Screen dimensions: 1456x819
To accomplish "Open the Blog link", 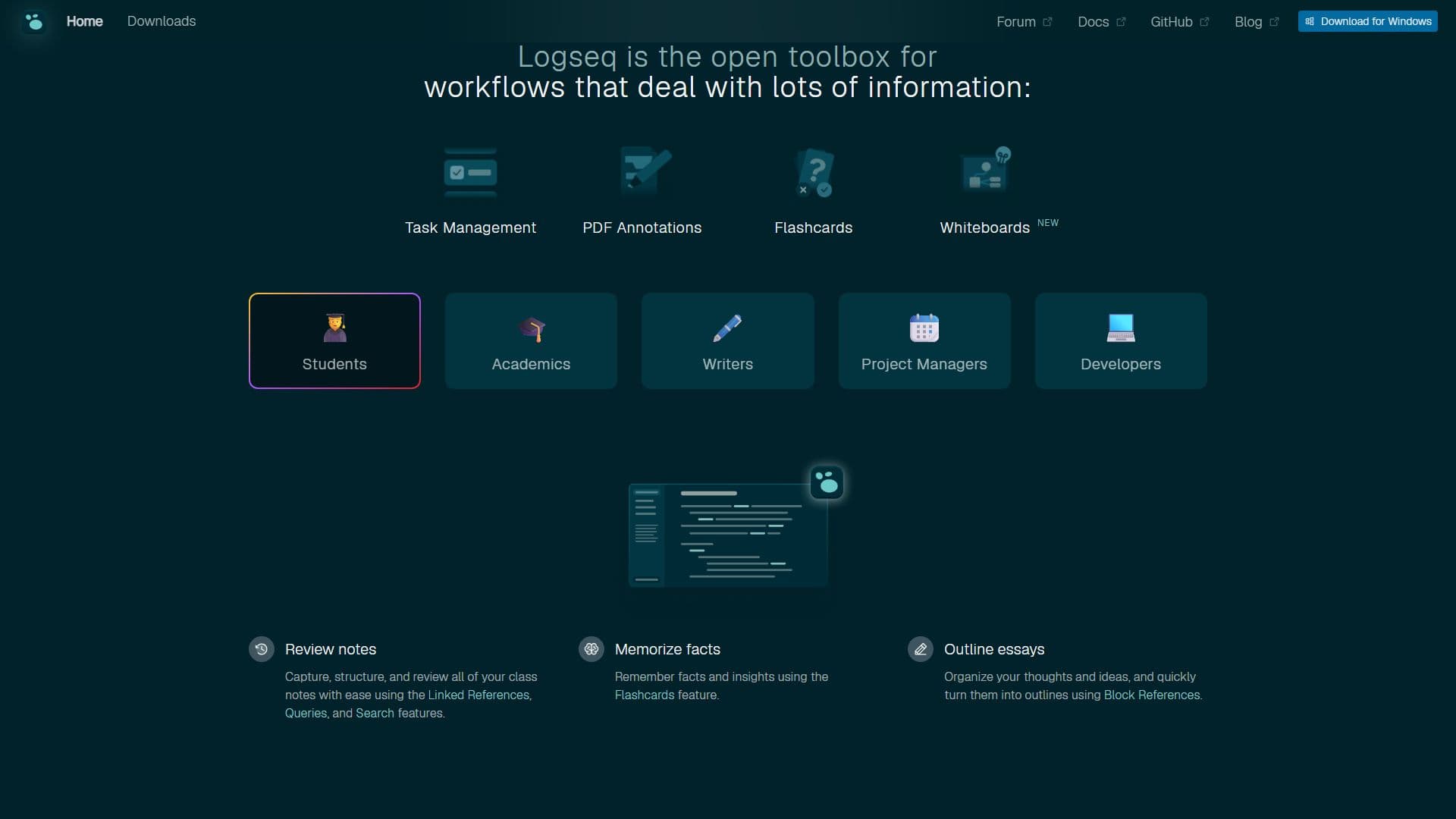I will pyautogui.click(x=1248, y=22).
